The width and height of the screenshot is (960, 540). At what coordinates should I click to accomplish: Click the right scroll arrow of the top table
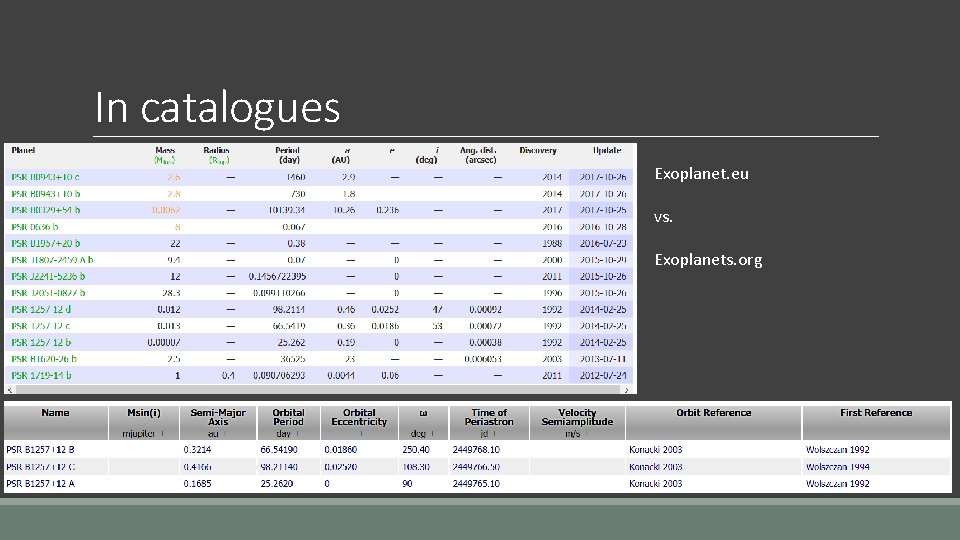626,390
